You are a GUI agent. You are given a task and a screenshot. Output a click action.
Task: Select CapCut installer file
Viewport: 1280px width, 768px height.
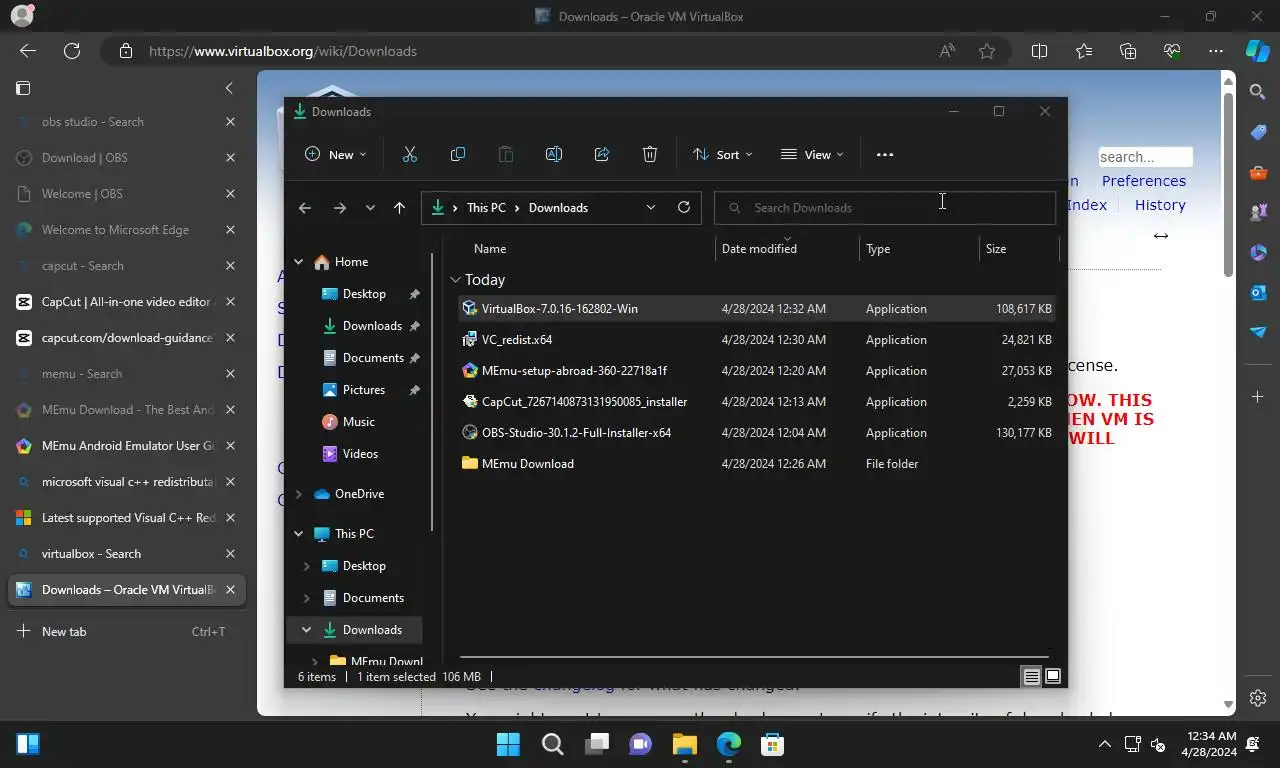pyautogui.click(x=757, y=402)
